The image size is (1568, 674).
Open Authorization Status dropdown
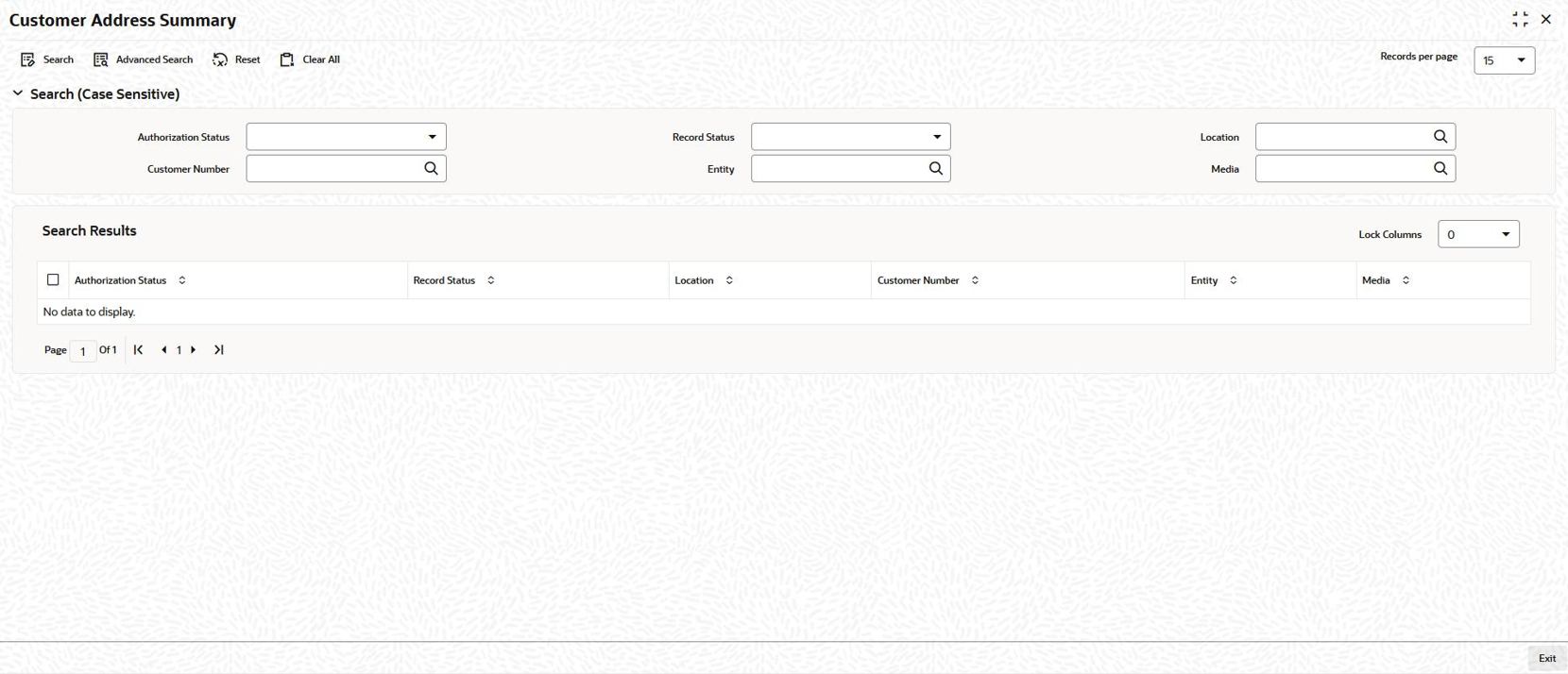[x=347, y=137]
